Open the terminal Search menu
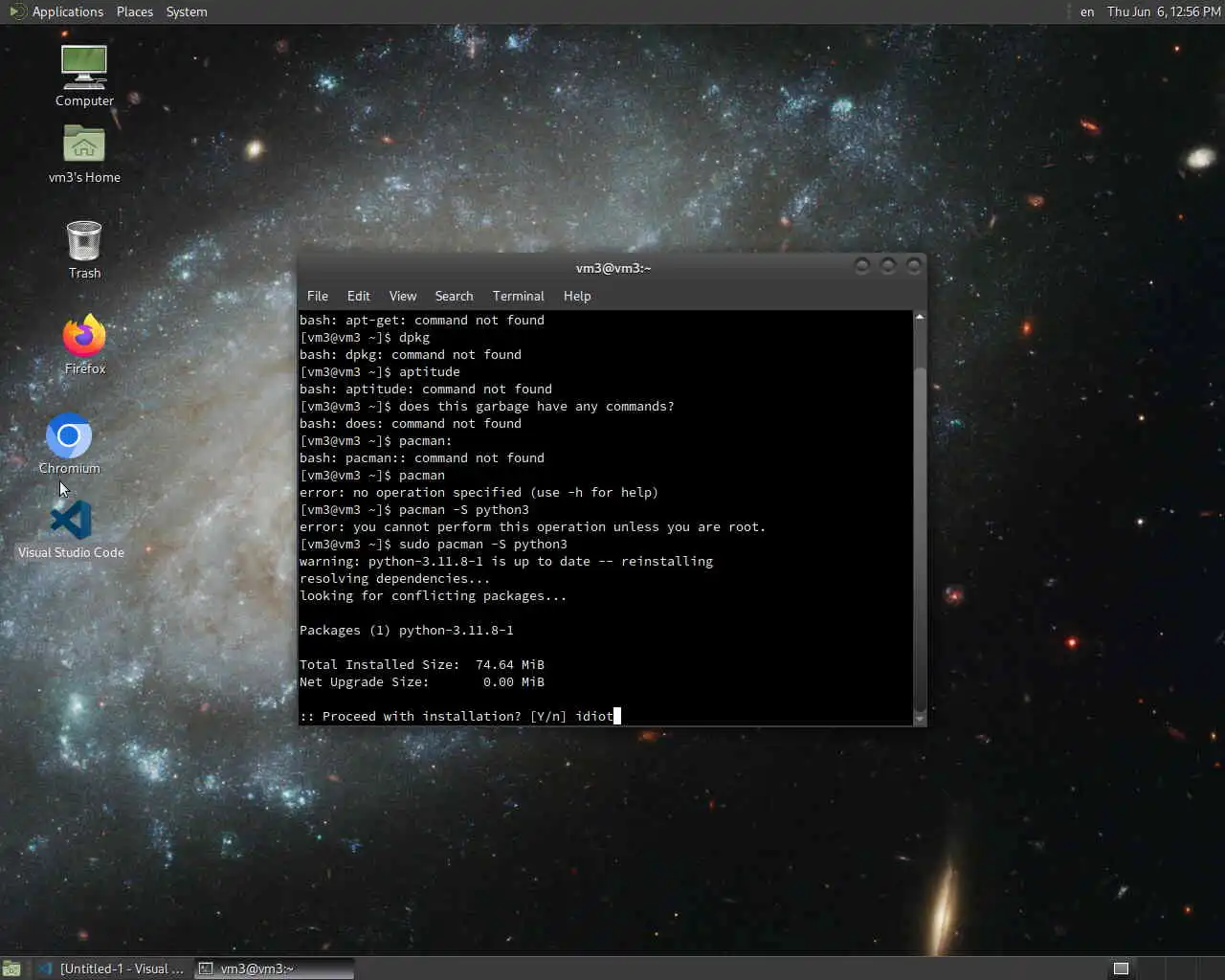Image resolution: width=1225 pixels, height=980 pixels. coord(454,296)
